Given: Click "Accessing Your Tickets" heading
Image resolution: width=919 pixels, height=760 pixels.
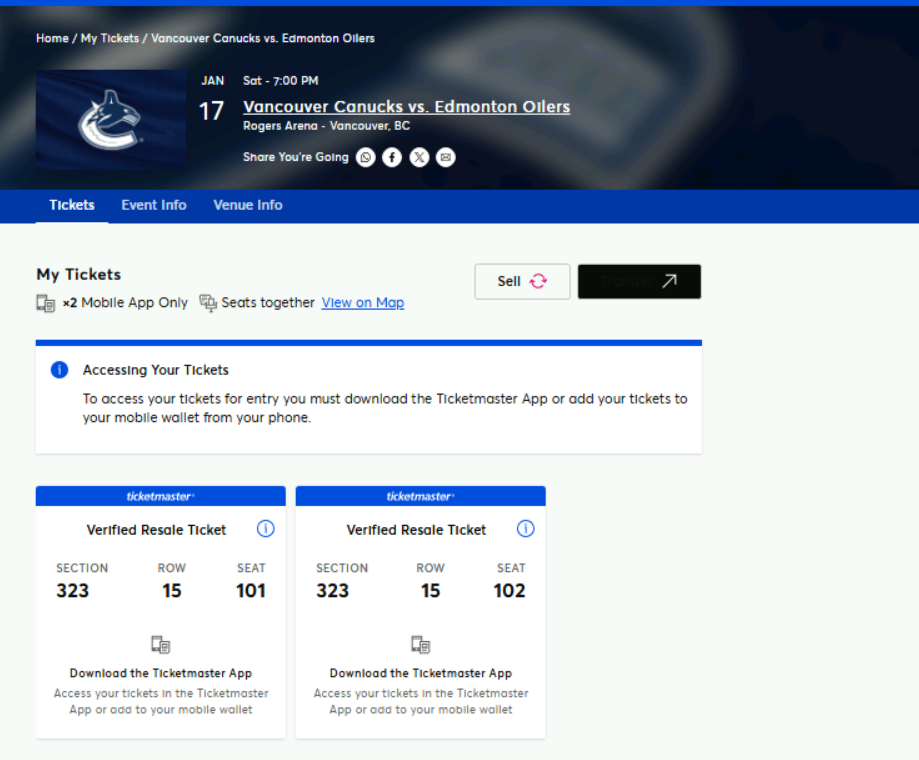Looking at the screenshot, I should tap(155, 370).
